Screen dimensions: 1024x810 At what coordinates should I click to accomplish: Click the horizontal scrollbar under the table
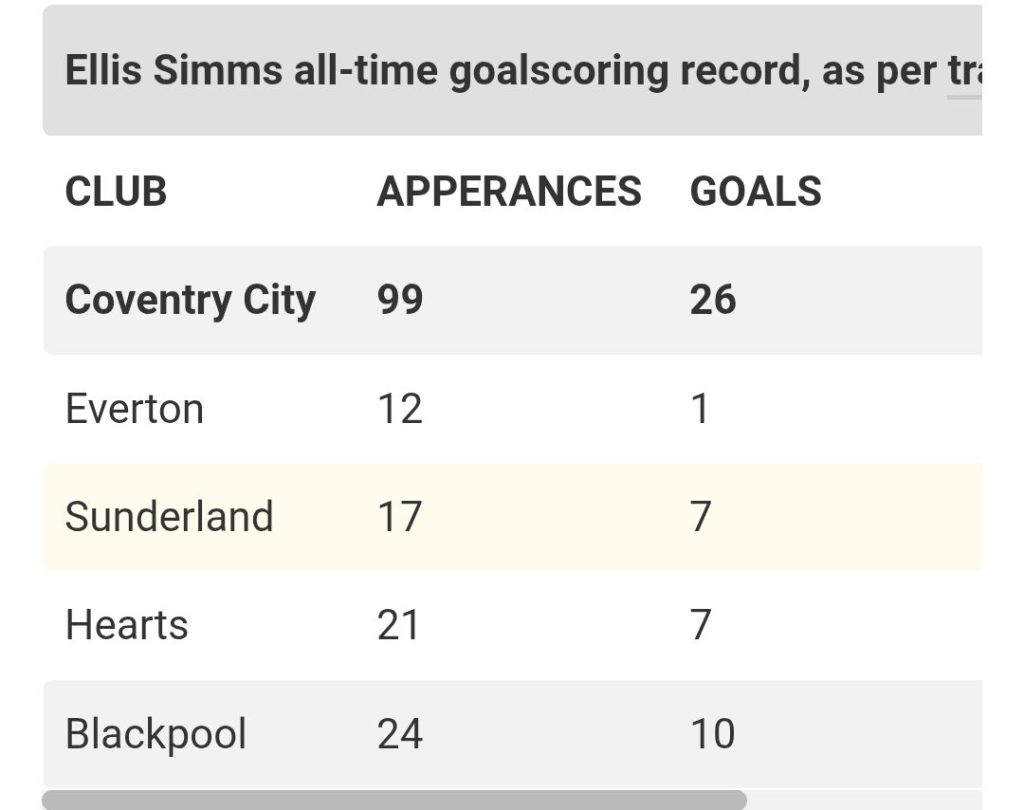point(394,800)
